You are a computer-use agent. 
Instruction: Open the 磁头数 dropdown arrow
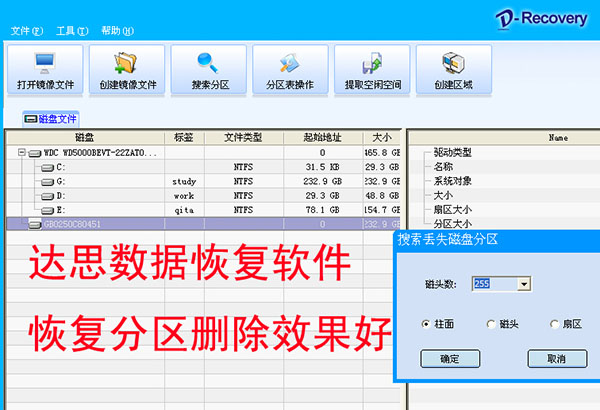click(524, 284)
